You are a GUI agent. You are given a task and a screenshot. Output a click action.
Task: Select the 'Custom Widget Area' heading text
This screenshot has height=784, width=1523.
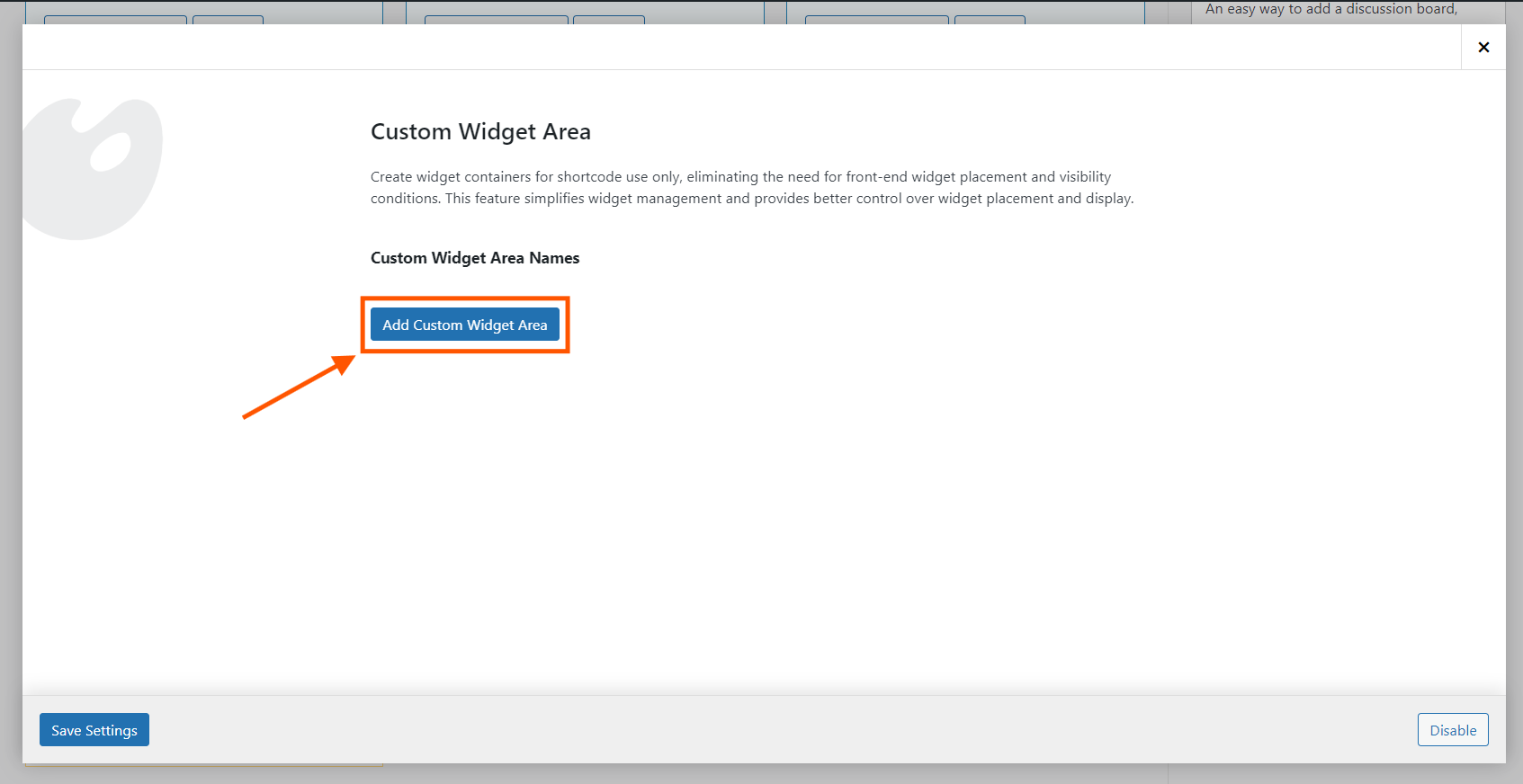480,131
